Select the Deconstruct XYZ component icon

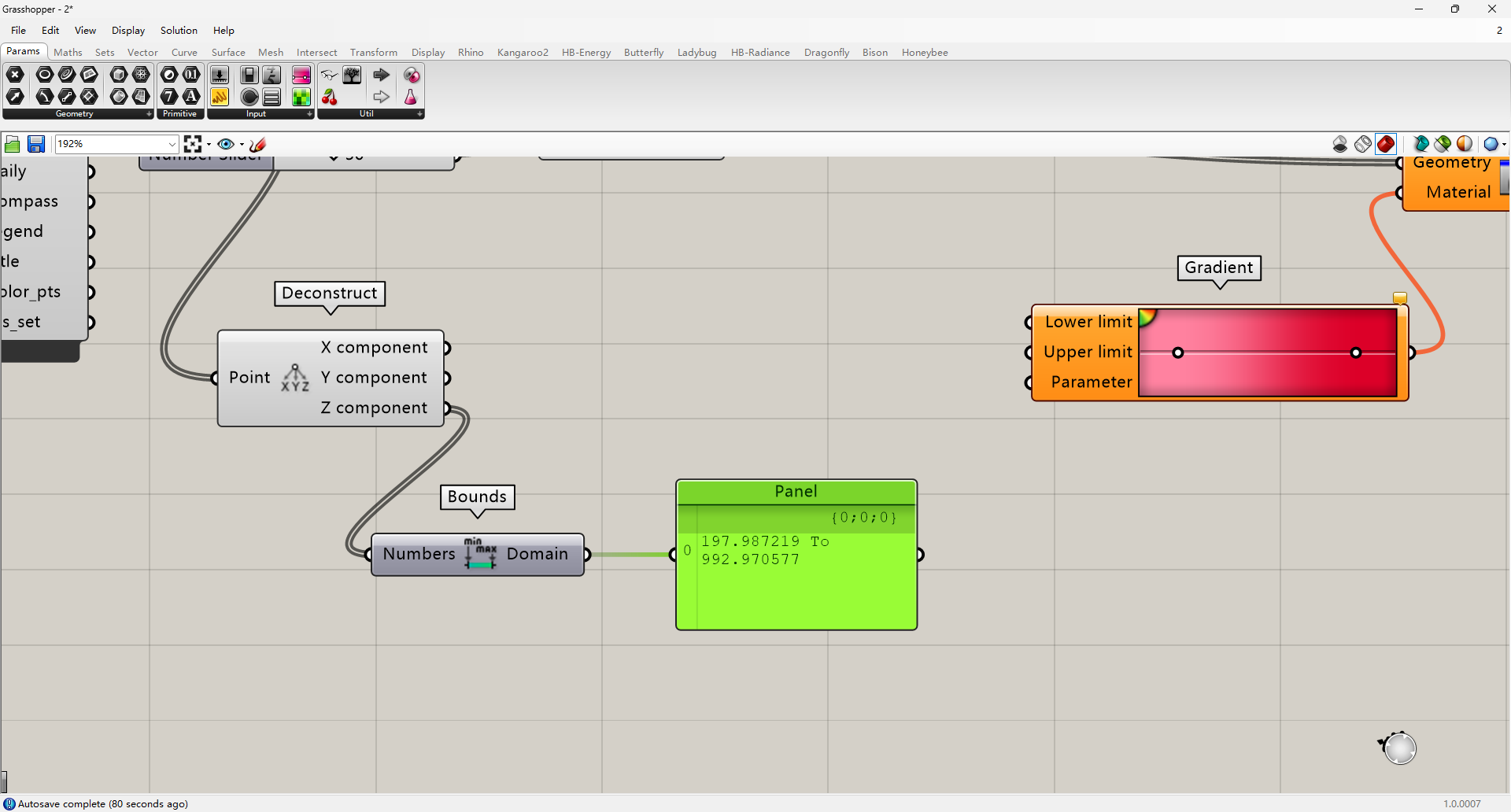point(295,378)
